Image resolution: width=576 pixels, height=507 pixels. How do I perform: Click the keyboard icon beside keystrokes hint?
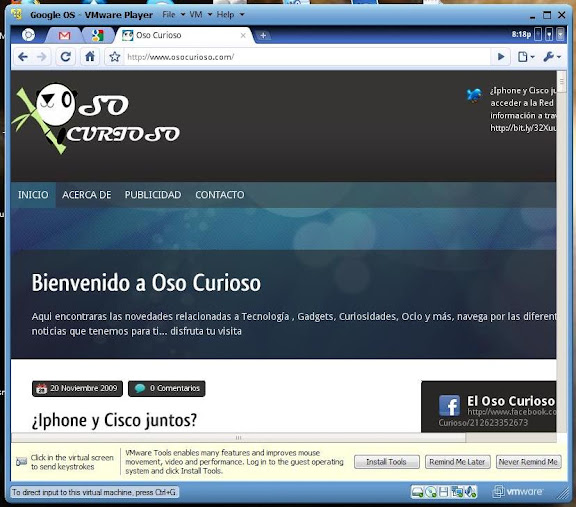[x=22, y=462]
